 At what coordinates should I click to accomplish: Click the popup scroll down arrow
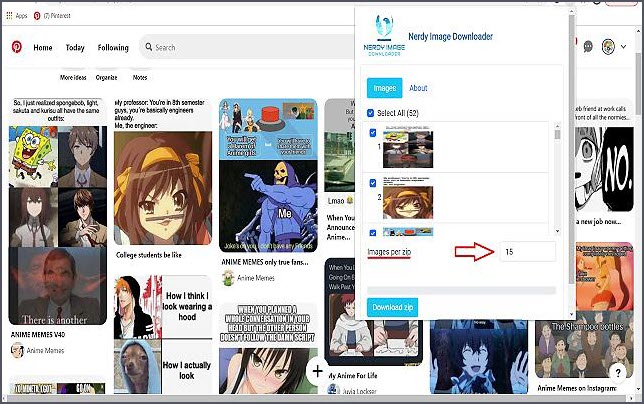coord(571,314)
